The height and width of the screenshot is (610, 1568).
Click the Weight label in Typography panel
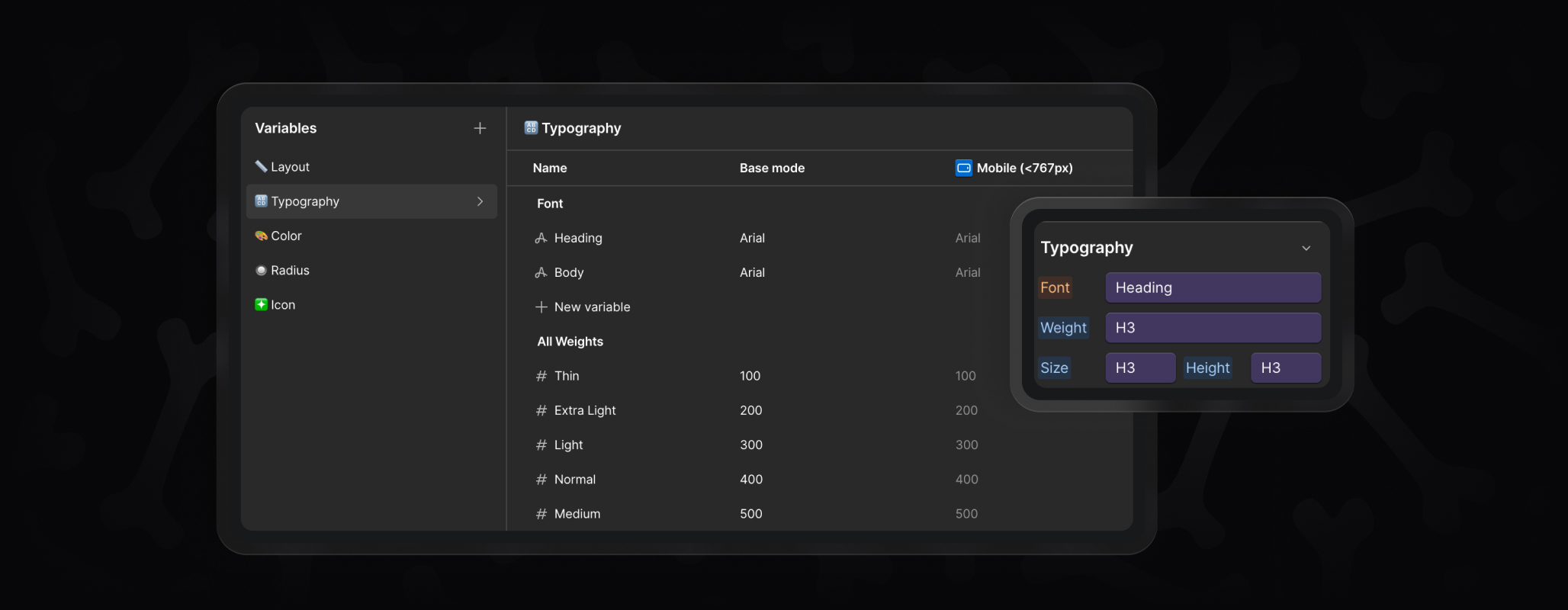[1063, 328]
